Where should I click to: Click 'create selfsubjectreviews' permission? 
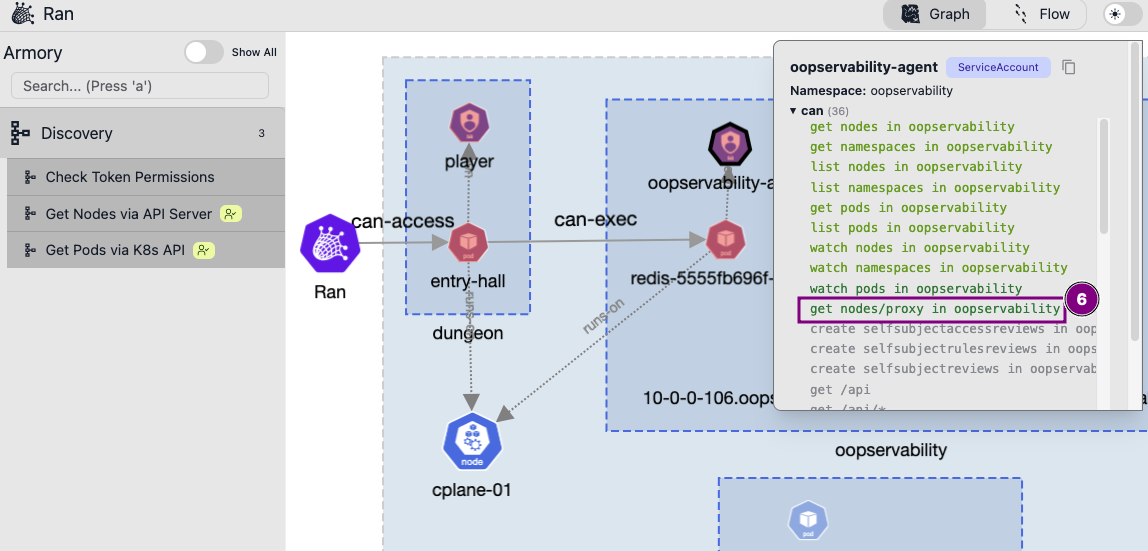point(953,369)
